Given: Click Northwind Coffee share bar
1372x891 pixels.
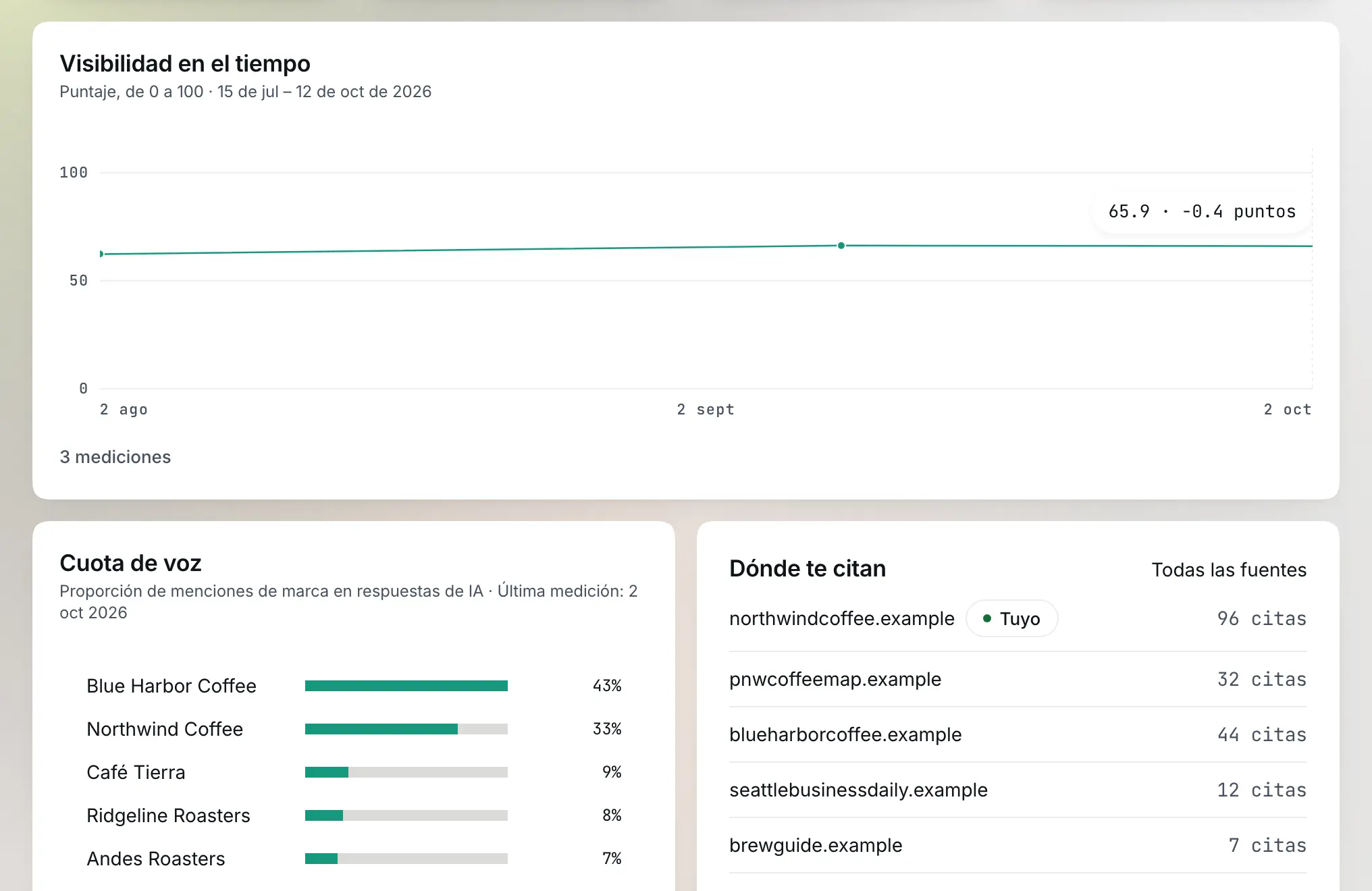Looking at the screenshot, I should coord(406,729).
